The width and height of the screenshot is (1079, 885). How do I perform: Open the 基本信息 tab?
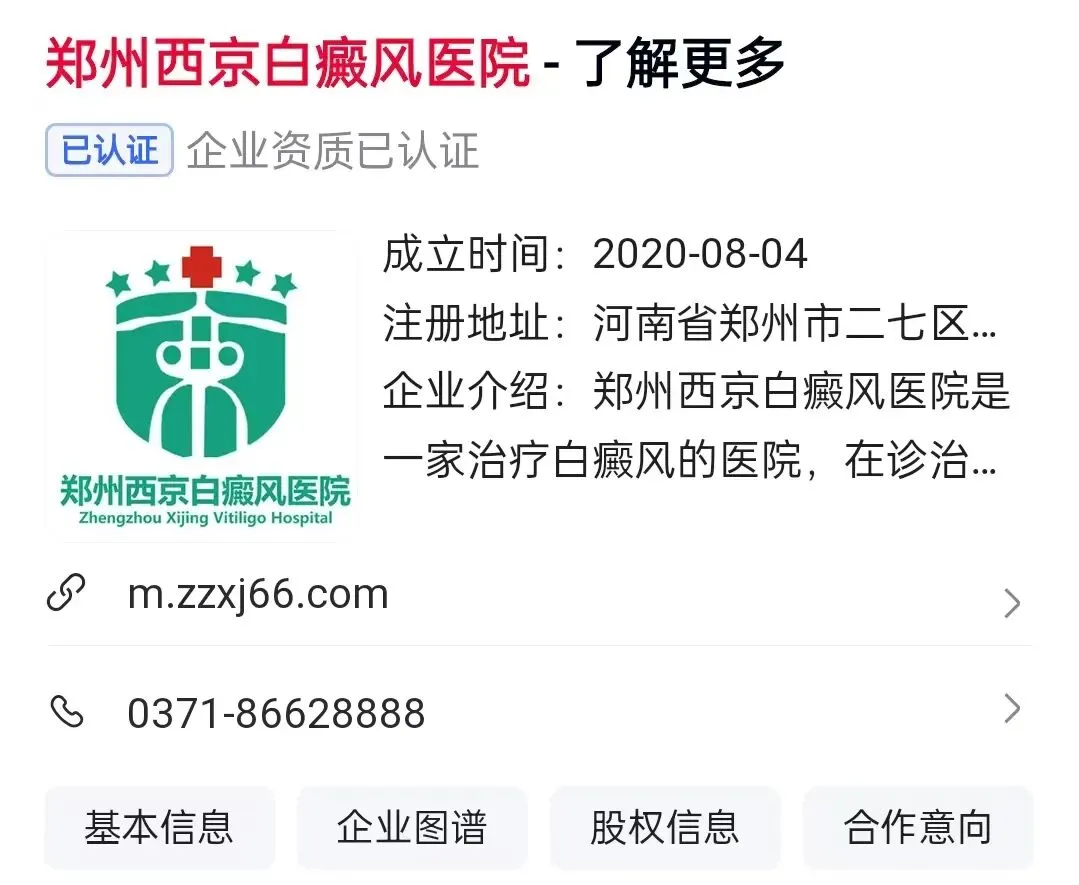tap(160, 827)
